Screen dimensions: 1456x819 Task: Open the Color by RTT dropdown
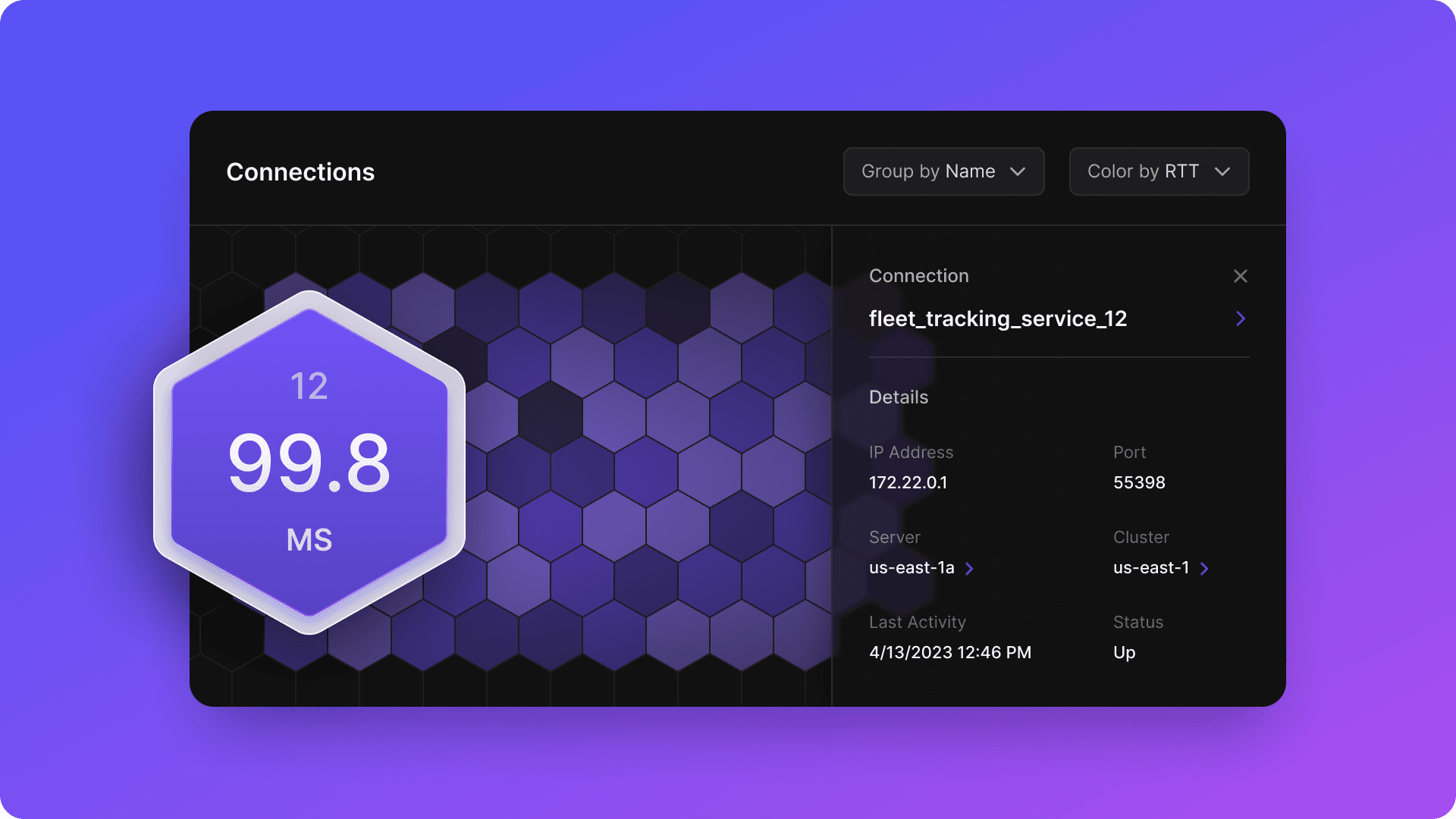(x=1158, y=171)
